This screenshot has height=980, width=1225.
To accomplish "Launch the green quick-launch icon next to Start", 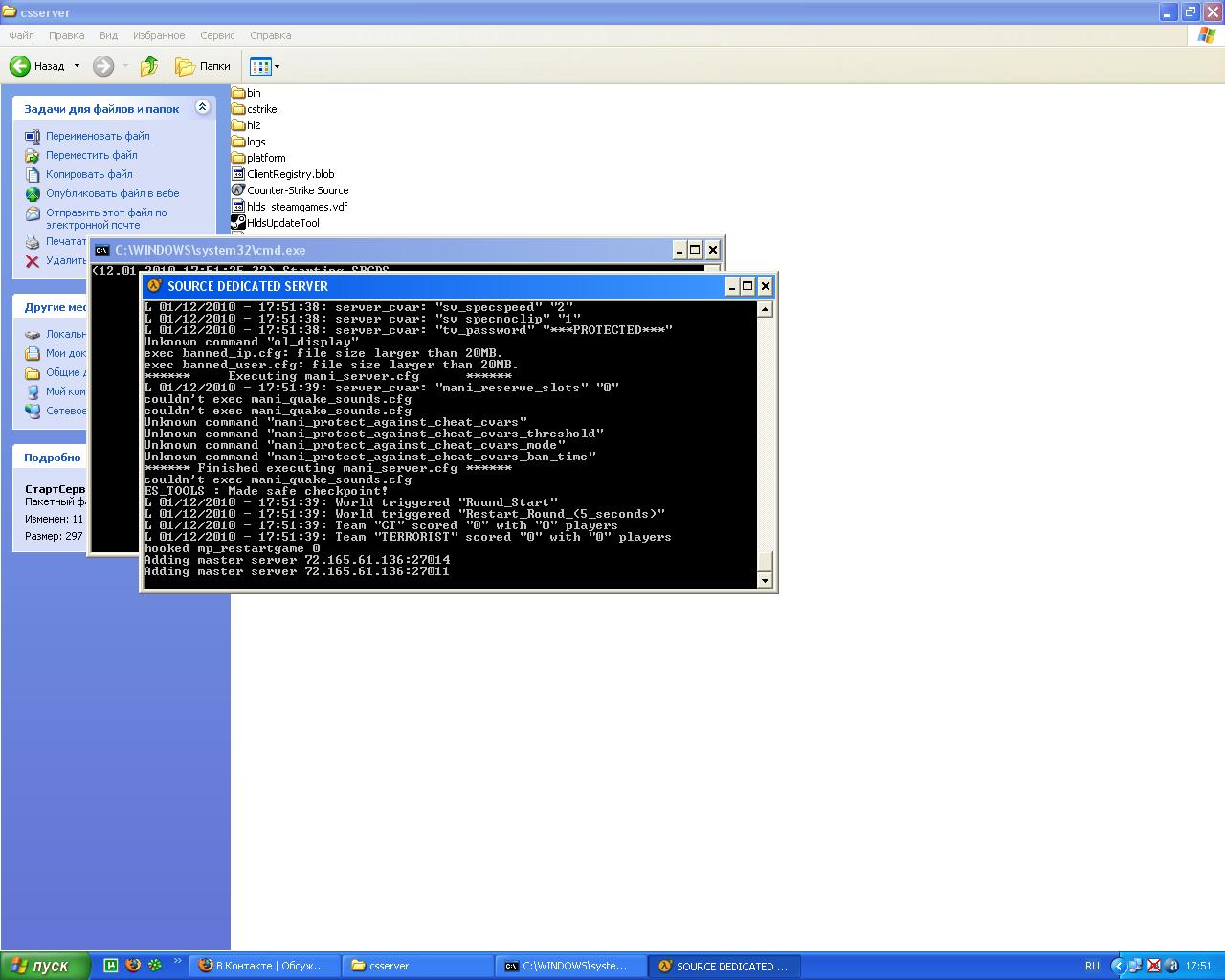I will pyautogui.click(x=111, y=966).
